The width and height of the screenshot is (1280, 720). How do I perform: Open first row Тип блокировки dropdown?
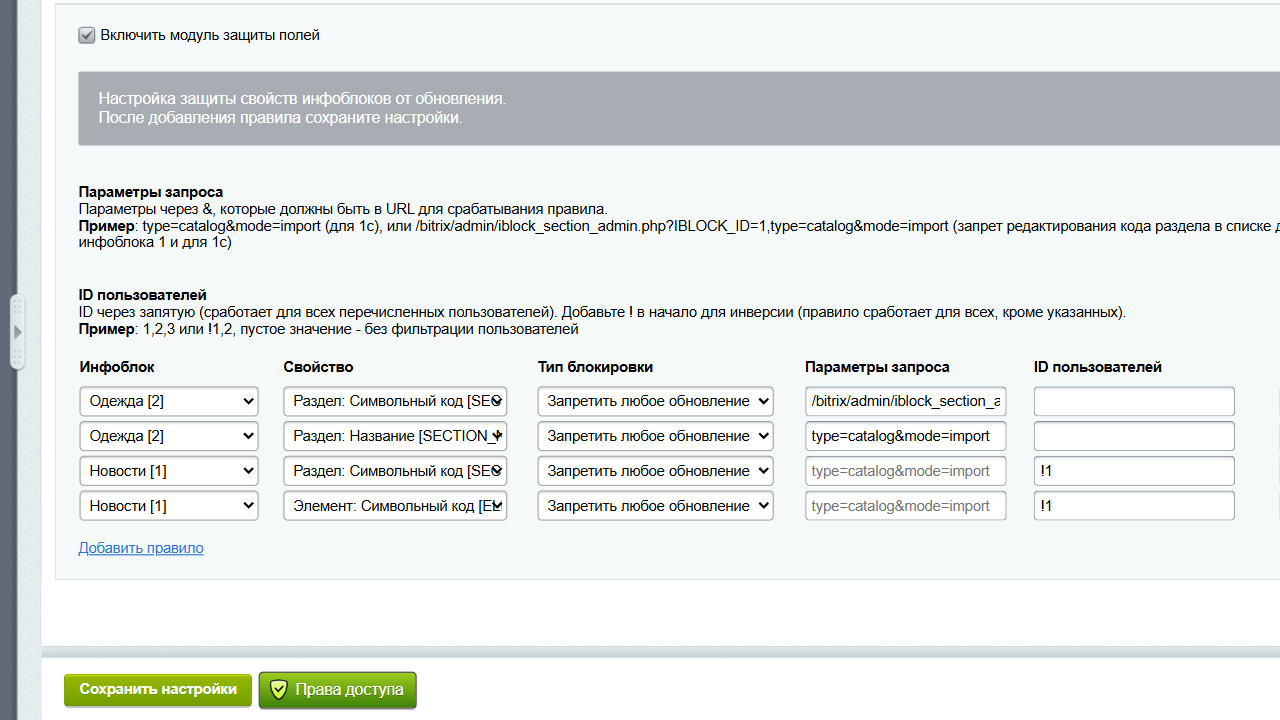tap(655, 401)
